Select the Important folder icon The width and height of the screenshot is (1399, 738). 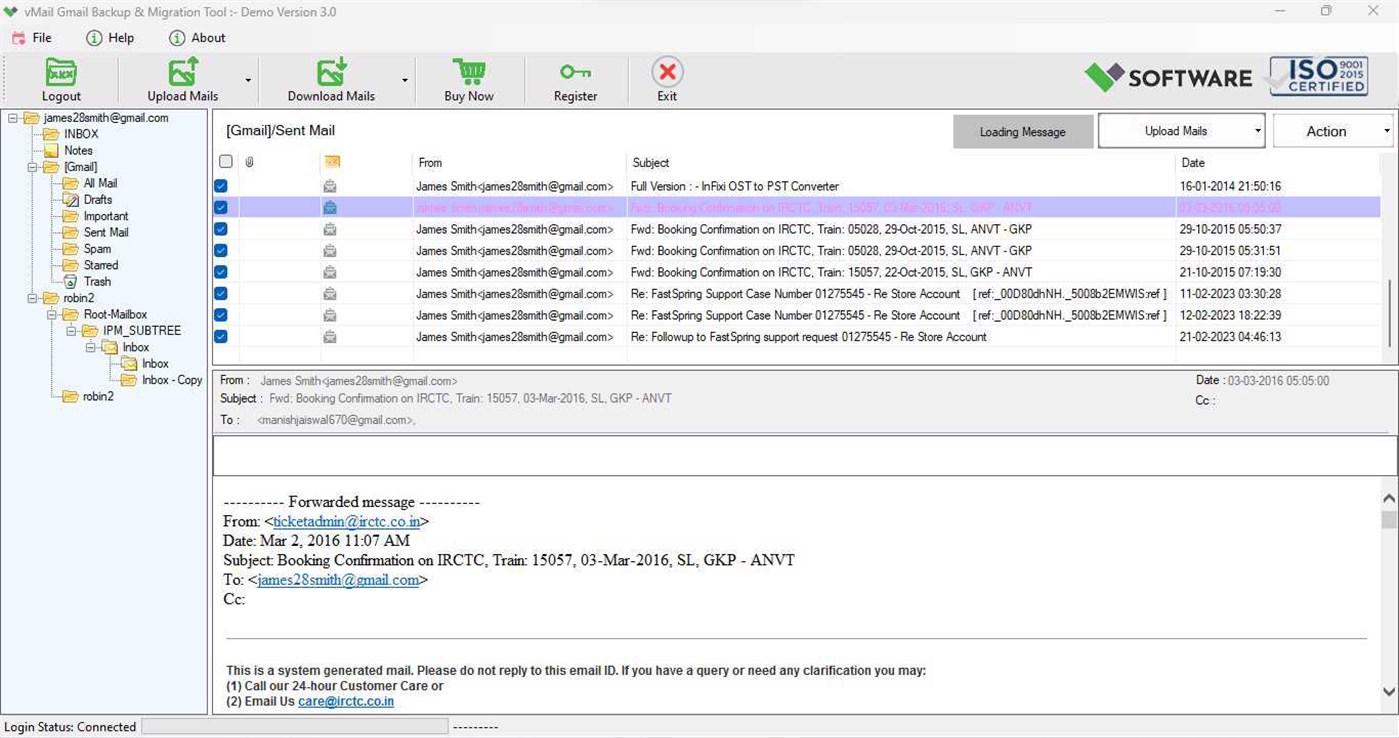click(x=70, y=216)
